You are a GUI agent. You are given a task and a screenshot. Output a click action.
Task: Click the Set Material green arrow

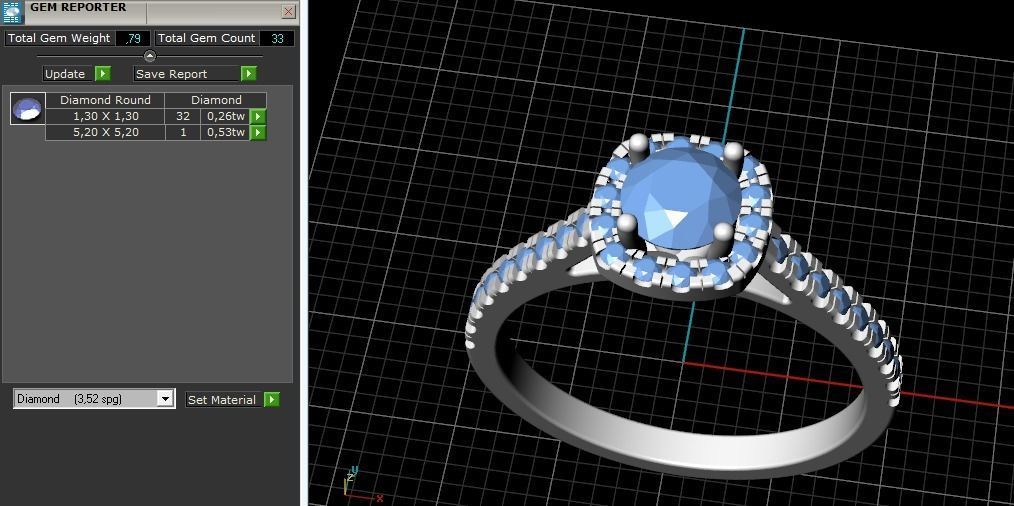(272, 400)
